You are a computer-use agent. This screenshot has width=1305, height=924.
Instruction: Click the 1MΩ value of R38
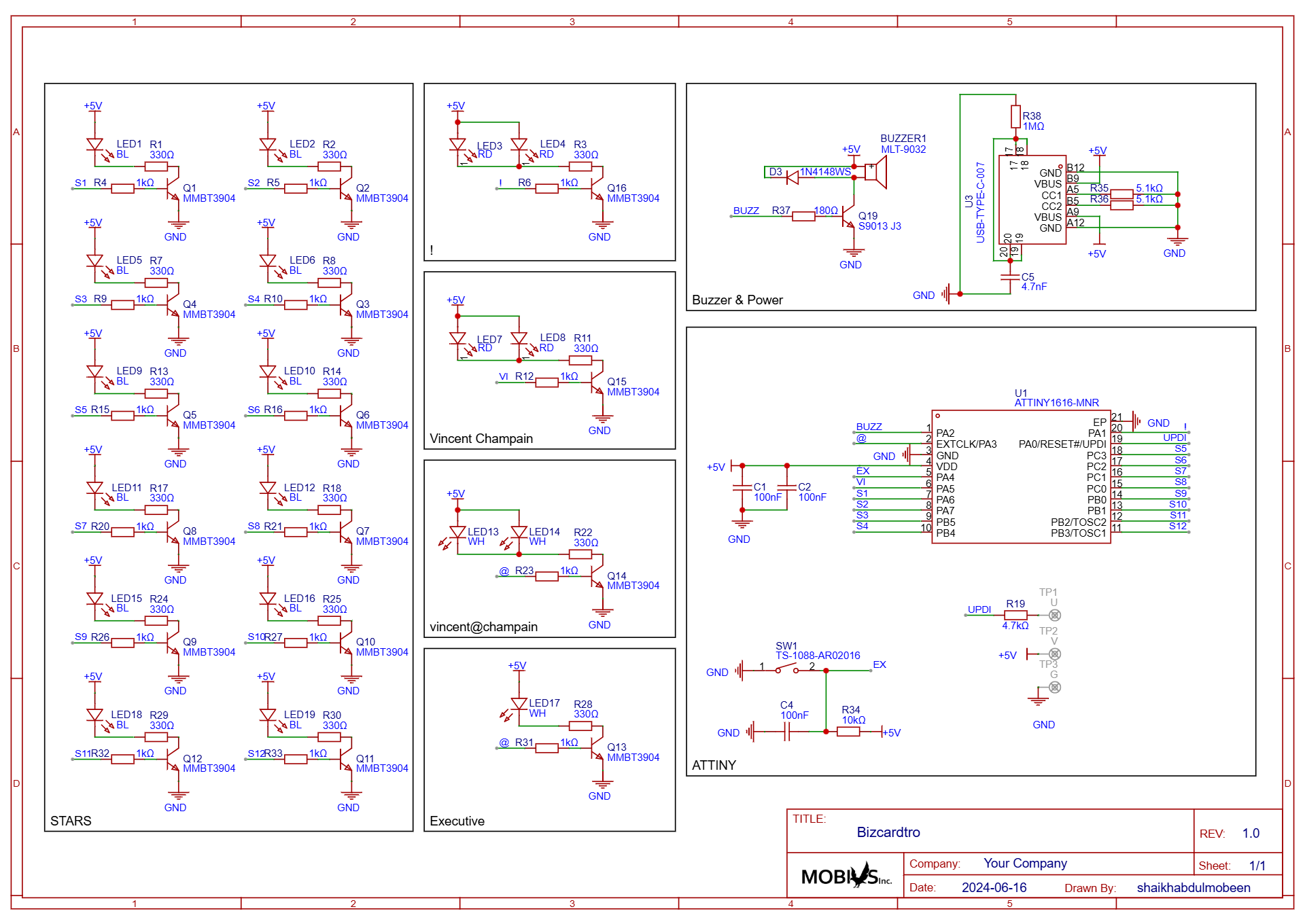[x=1033, y=126]
